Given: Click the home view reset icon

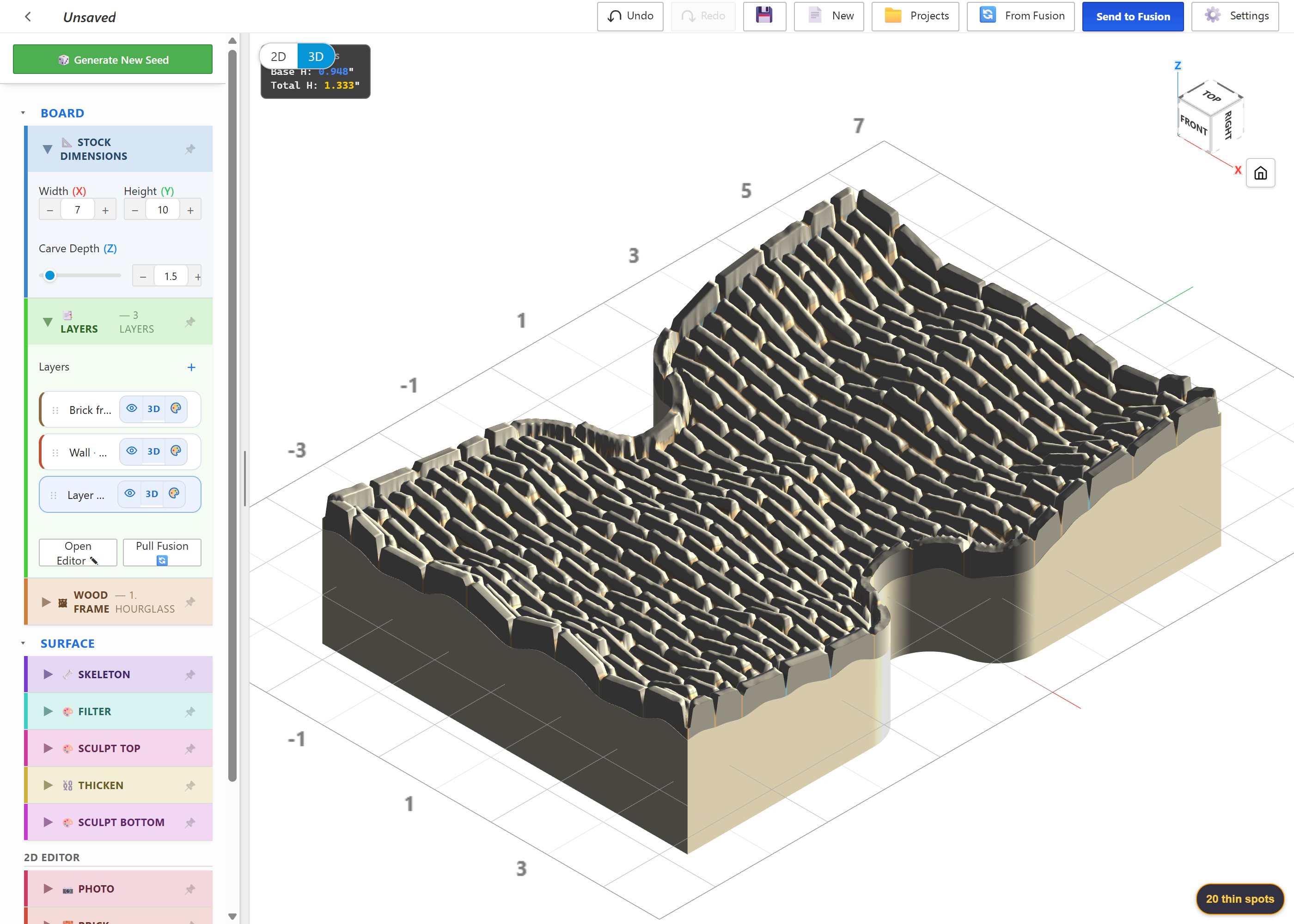Looking at the screenshot, I should point(1260,173).
